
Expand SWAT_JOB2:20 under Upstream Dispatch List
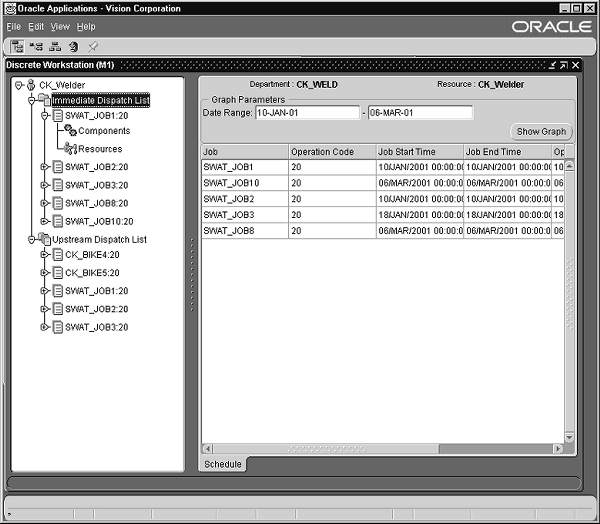[x=44, y=309]
